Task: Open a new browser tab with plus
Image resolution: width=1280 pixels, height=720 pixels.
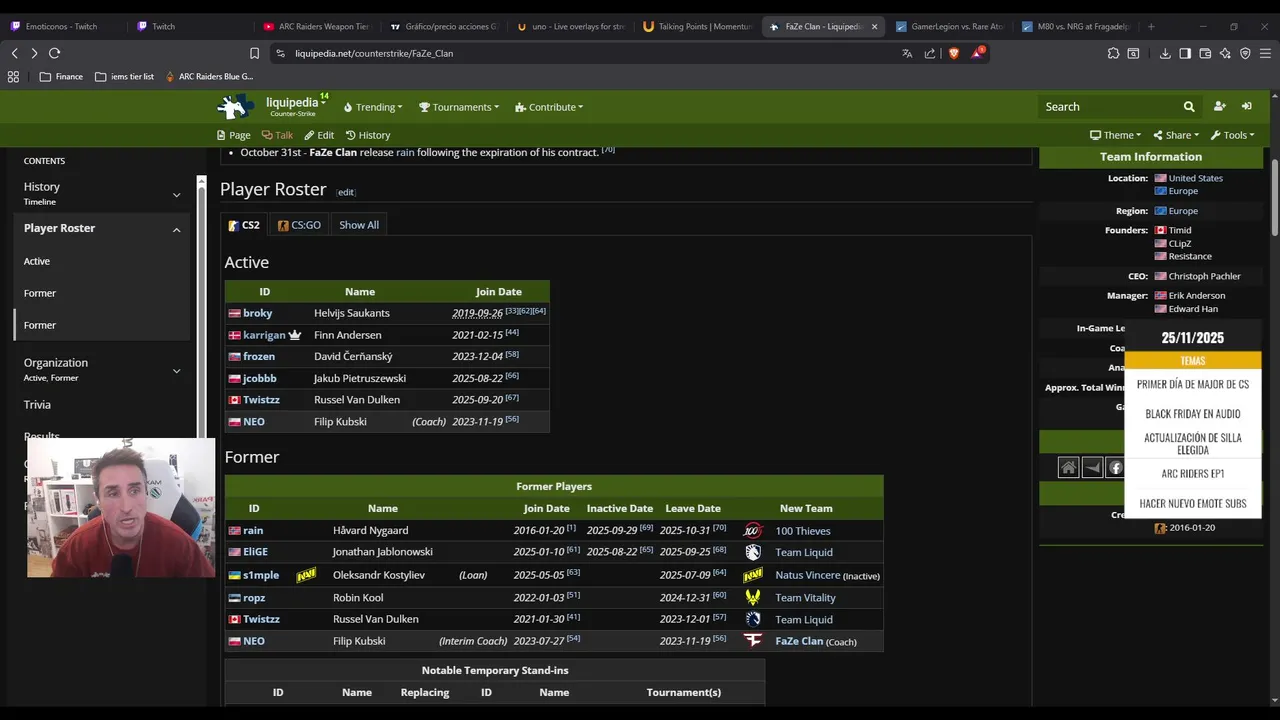Action: click(1151, 26)
